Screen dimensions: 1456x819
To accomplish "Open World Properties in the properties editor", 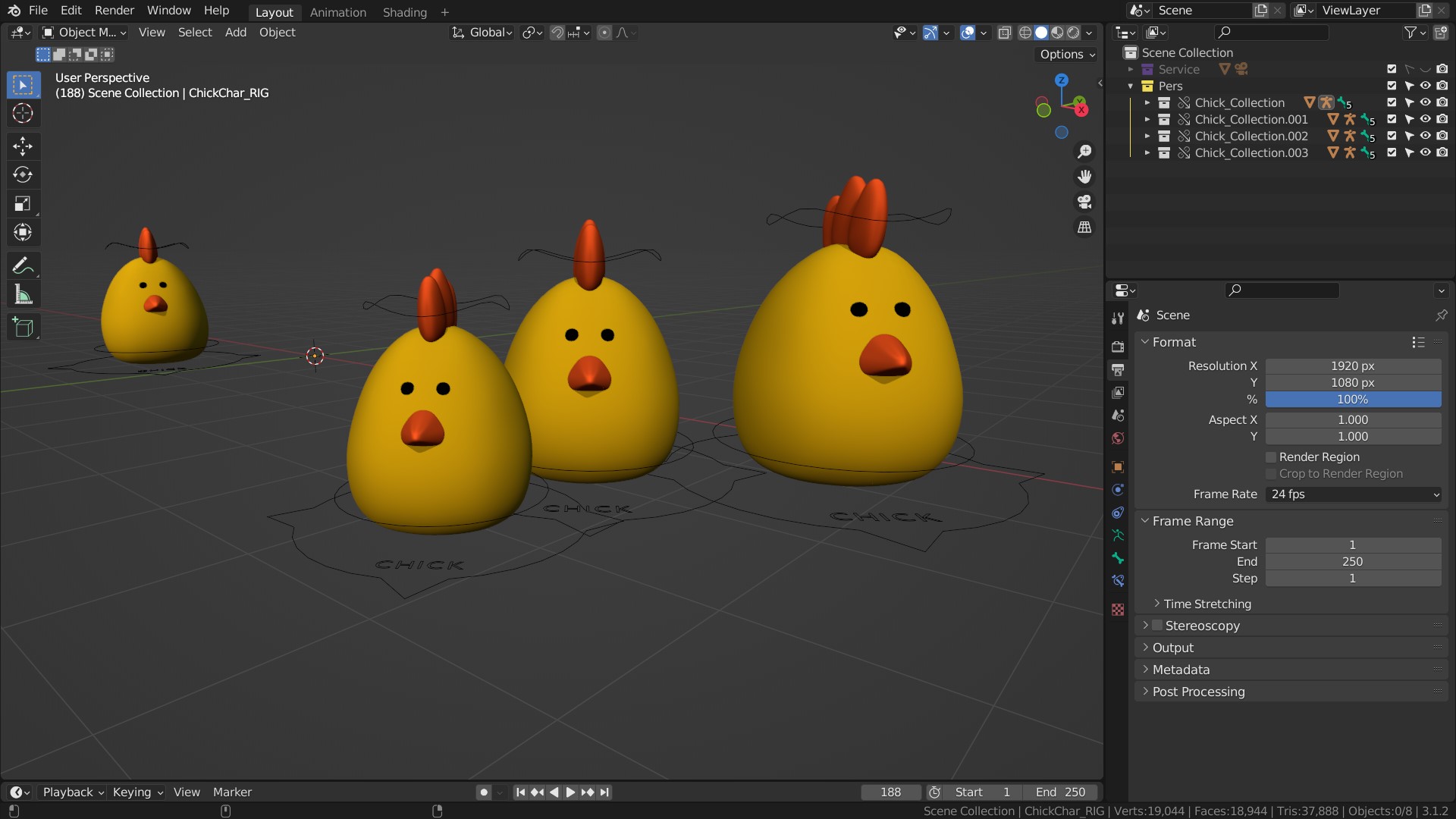I will click(1117, 438).
